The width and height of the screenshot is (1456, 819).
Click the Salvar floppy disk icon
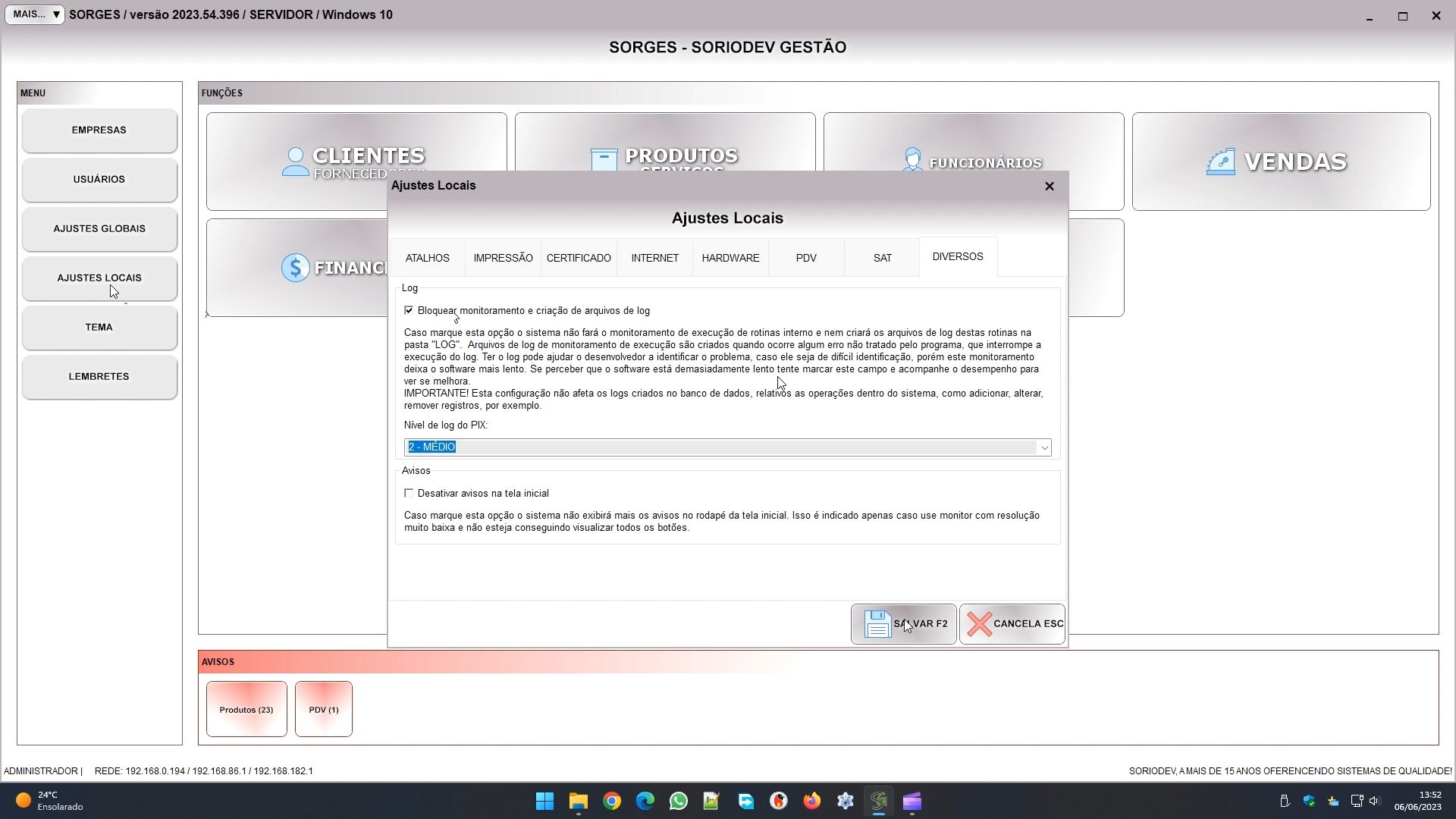[877, 624]
